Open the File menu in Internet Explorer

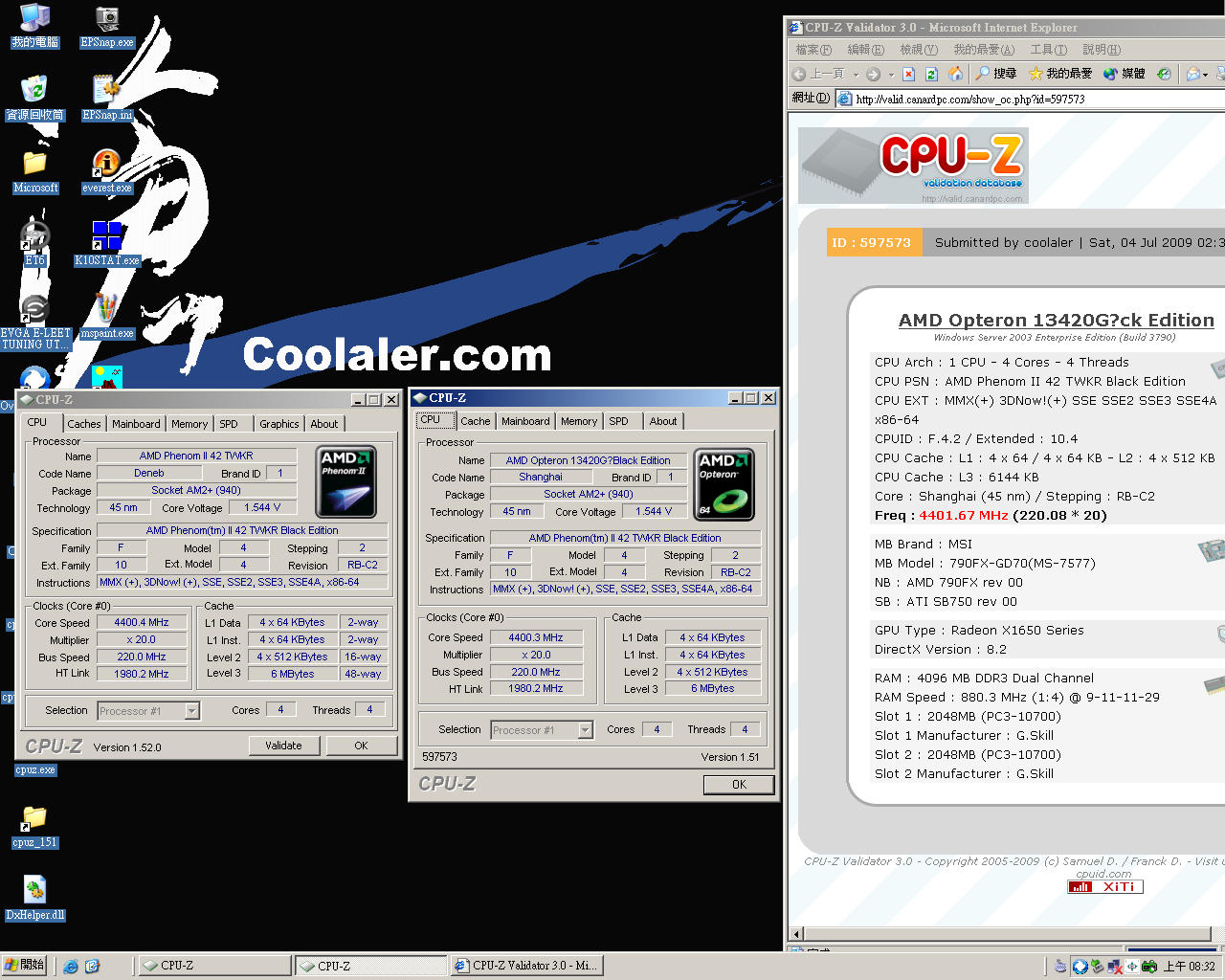click(813, 50)
